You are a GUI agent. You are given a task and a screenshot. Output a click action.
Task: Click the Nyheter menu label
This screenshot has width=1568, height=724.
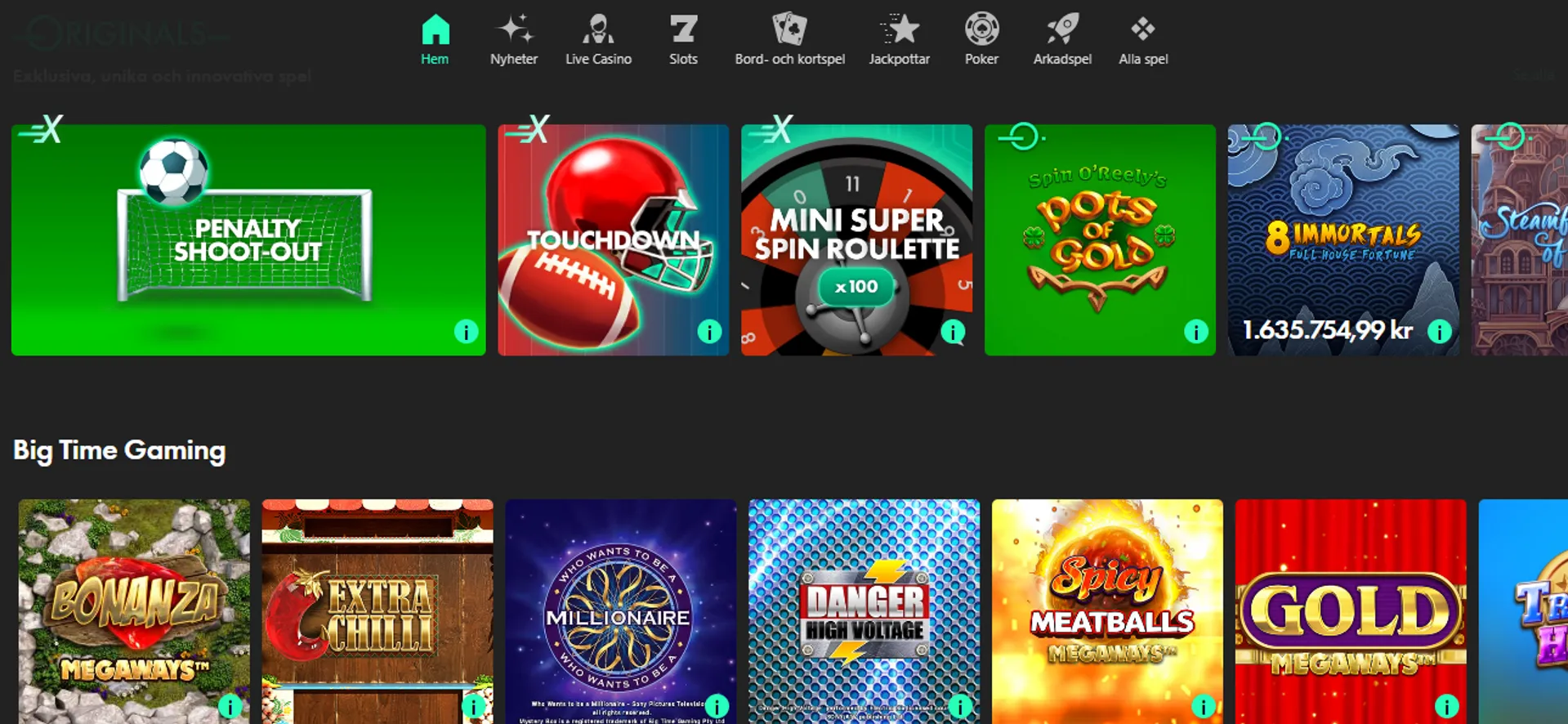tap(514, 59)
